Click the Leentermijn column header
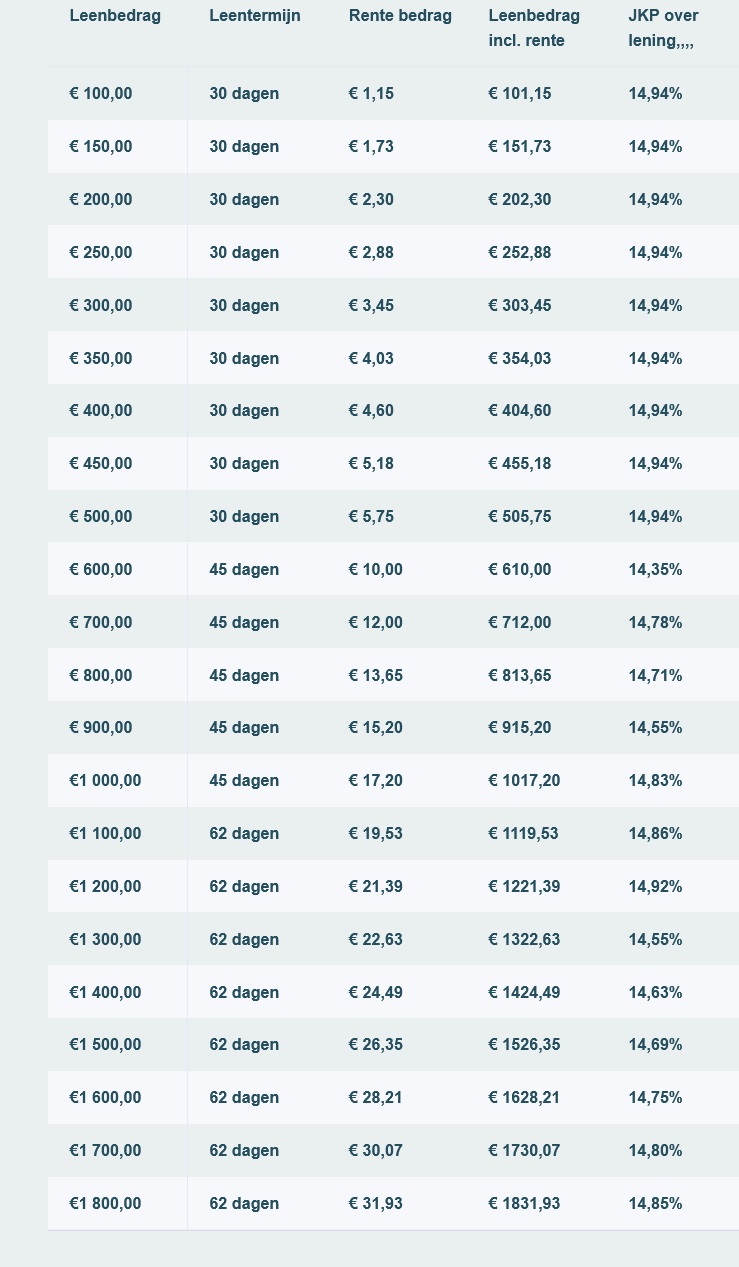Screen dimensions: 739x1267 tap(255, 16)
